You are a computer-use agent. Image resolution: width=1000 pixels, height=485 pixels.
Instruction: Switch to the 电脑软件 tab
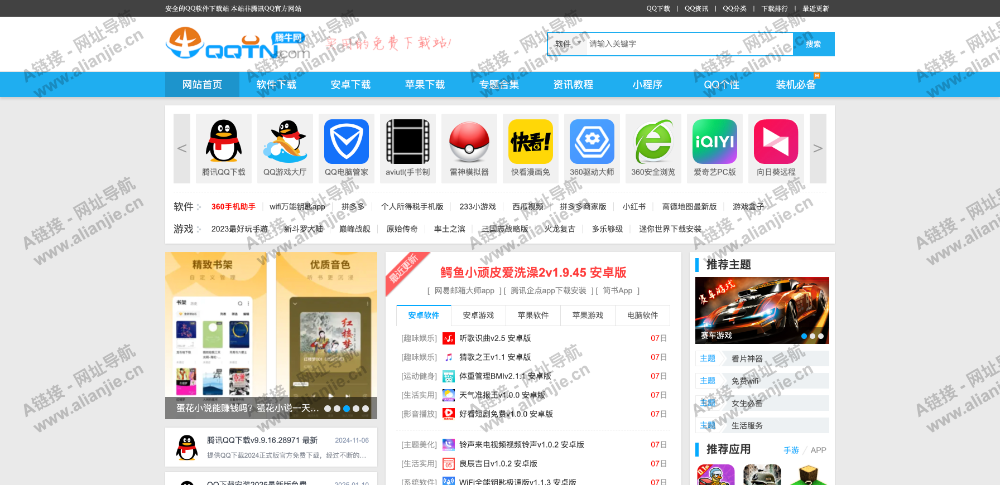(x=642, y=315)
